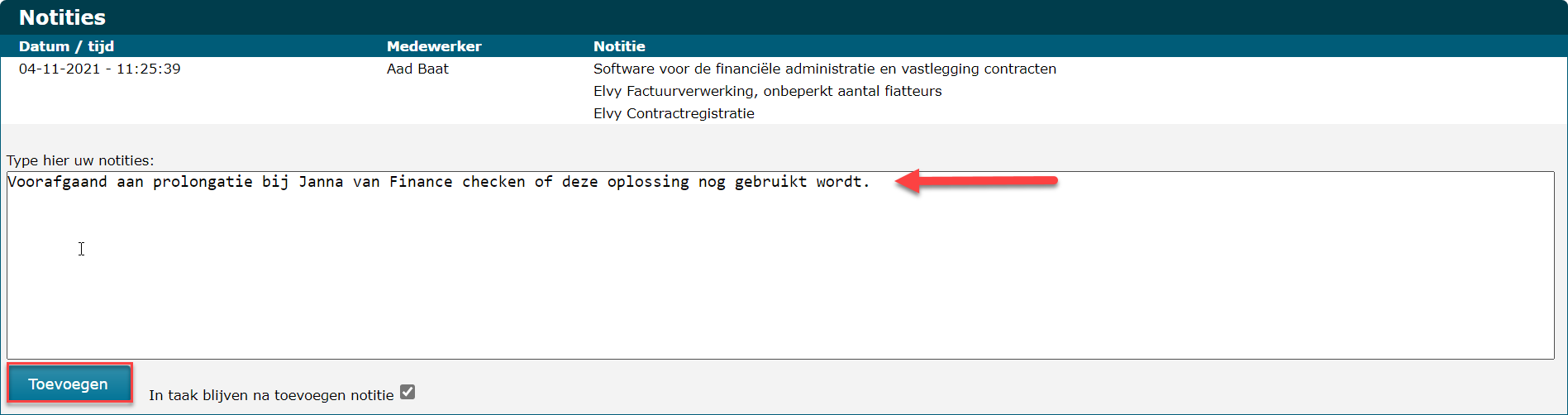1568x415 pixels.
Task: Click the 'Software voor de financiële administratie' note line
Action: coord(824,69)
